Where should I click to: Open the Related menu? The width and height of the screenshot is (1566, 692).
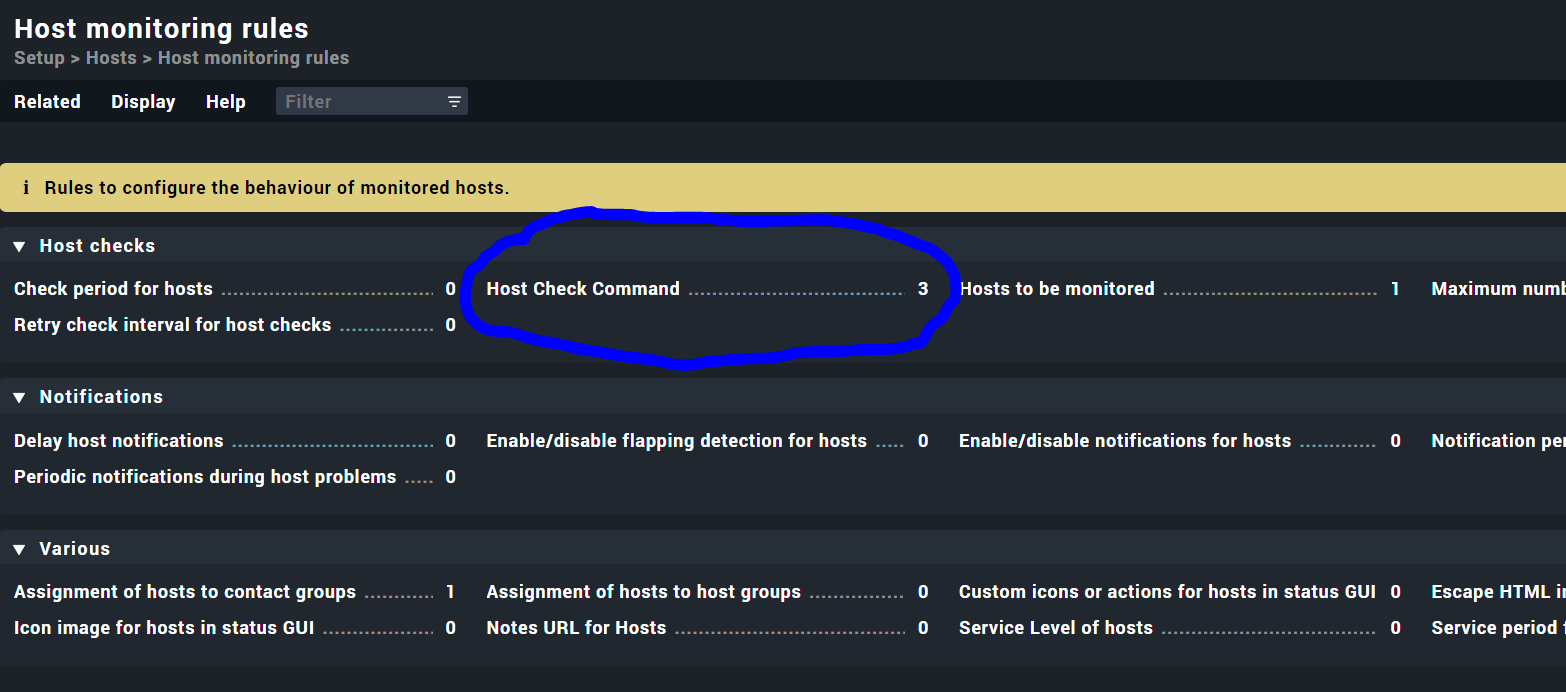(x=47, y=102)
